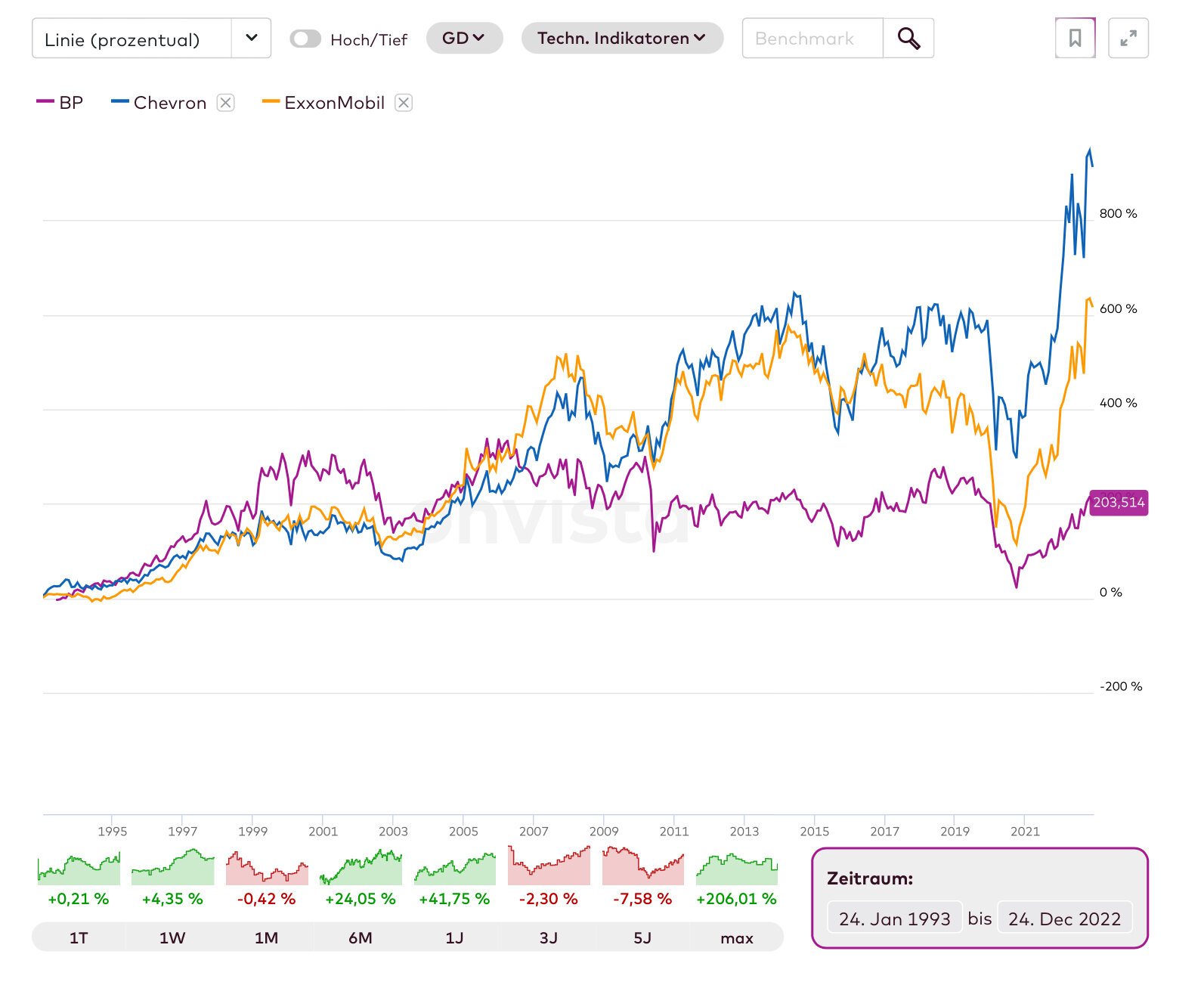
Task: Edit the end date 24. Dec 2022
Action: [x=1064, y=918]
